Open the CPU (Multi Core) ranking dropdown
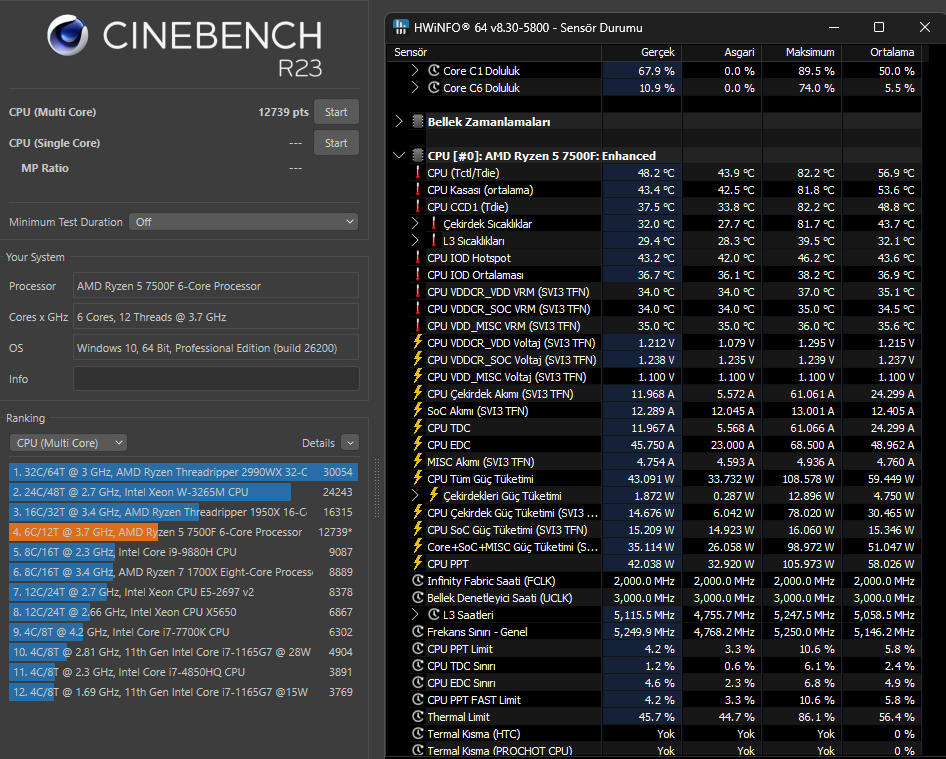This screenshot has width=946, height=759. (68, 443)
